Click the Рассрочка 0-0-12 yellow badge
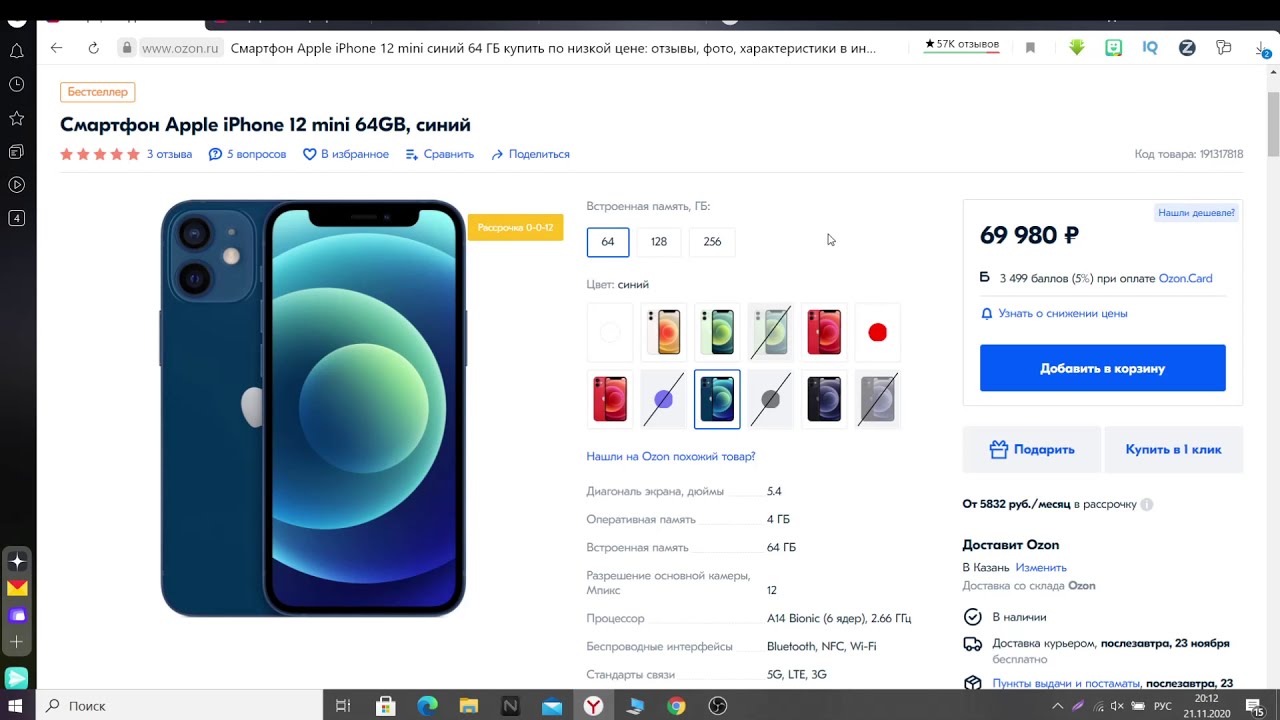The width and height of the screenshot is (1280, 720). click(x=515, y=227)
